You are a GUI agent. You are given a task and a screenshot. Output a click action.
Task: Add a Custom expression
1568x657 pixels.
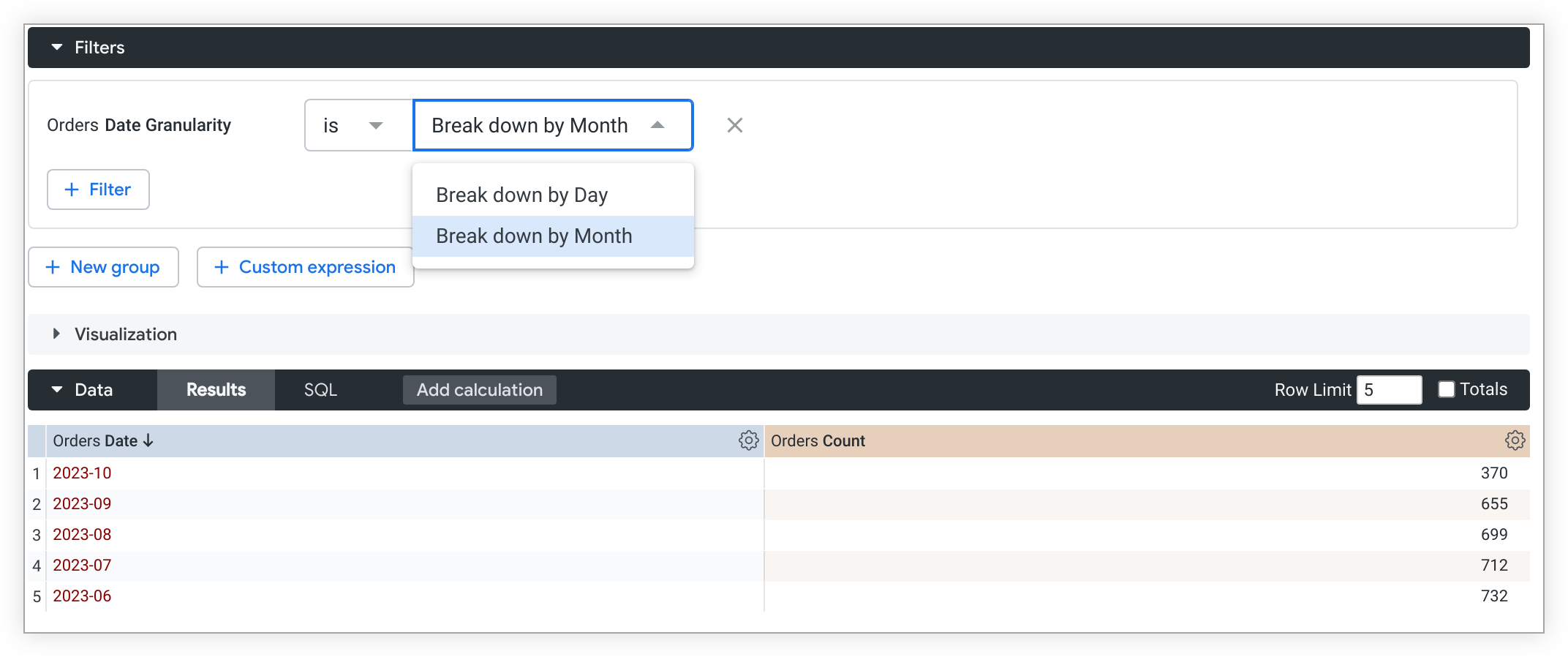click(305, 267)
